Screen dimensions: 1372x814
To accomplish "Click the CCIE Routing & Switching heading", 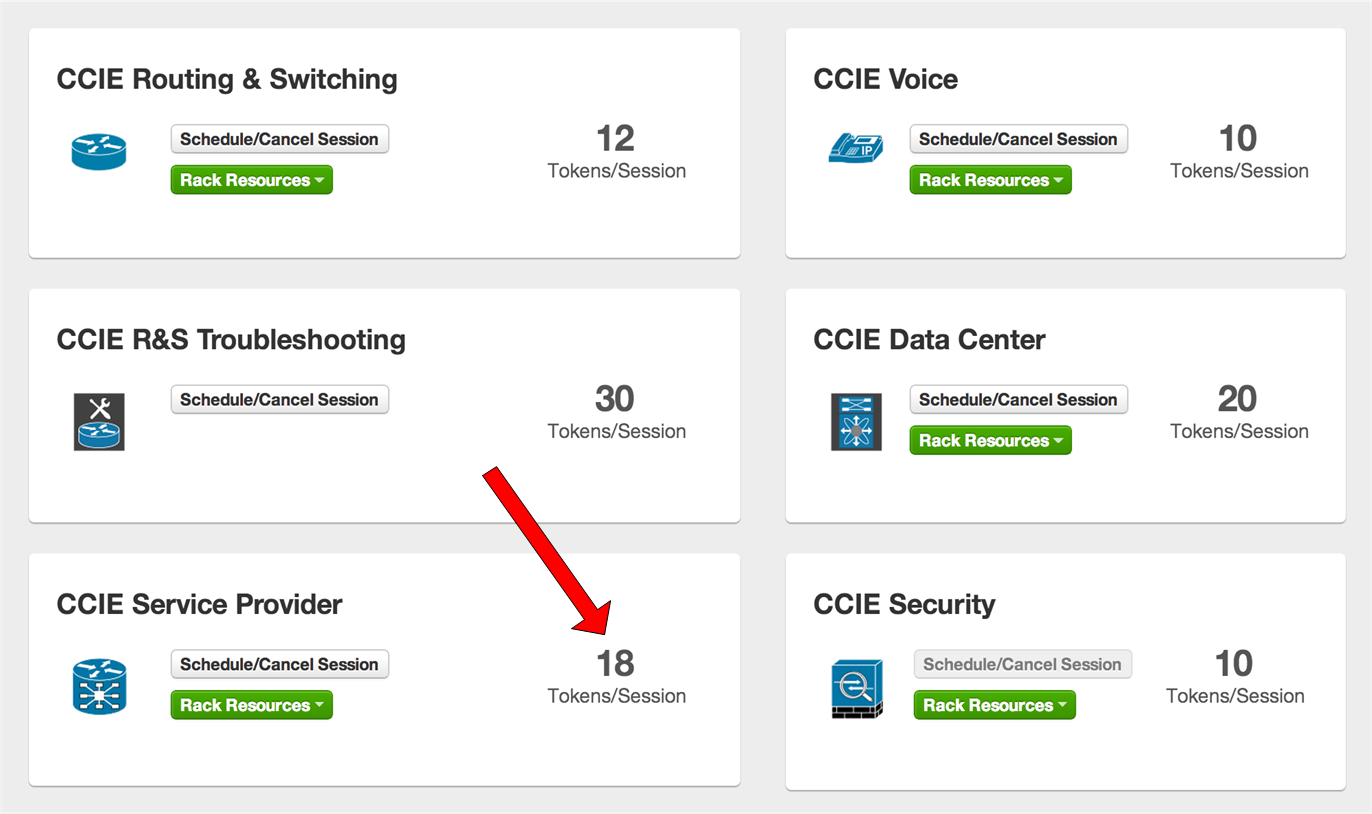I will 227,79.
